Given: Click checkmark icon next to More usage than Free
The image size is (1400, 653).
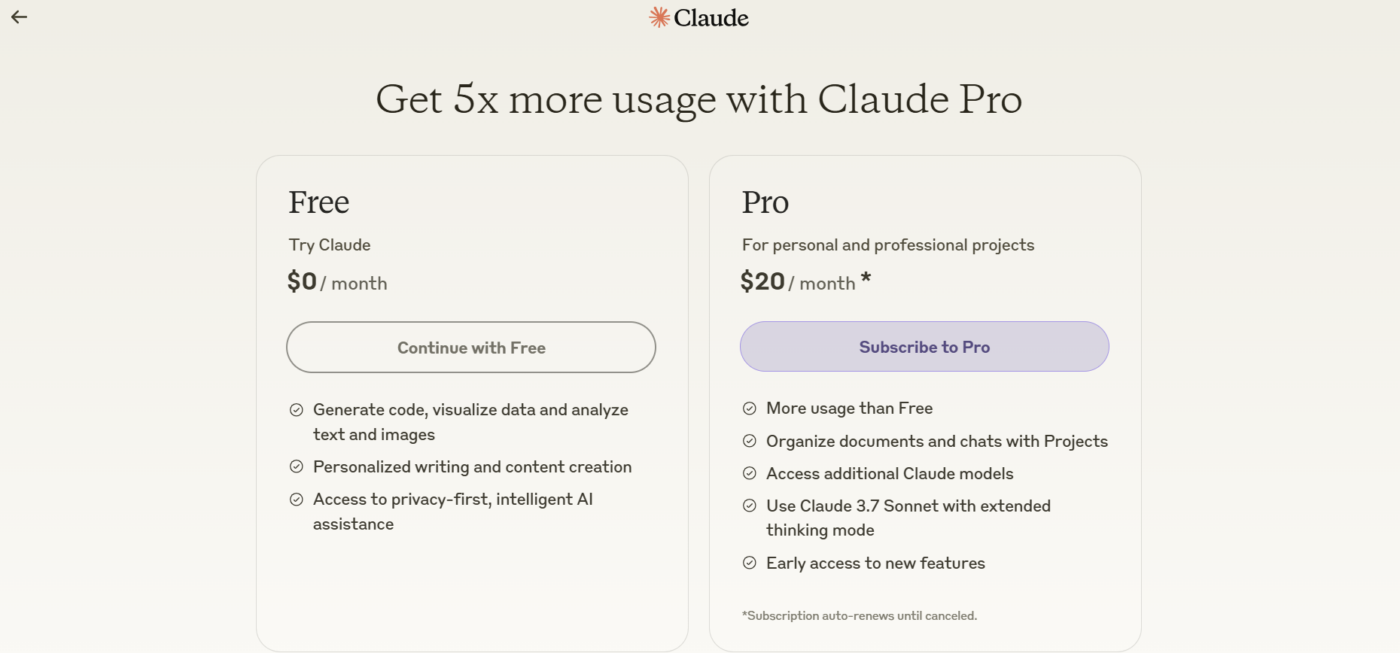Looking at the screenshot, I should (749, 408).
